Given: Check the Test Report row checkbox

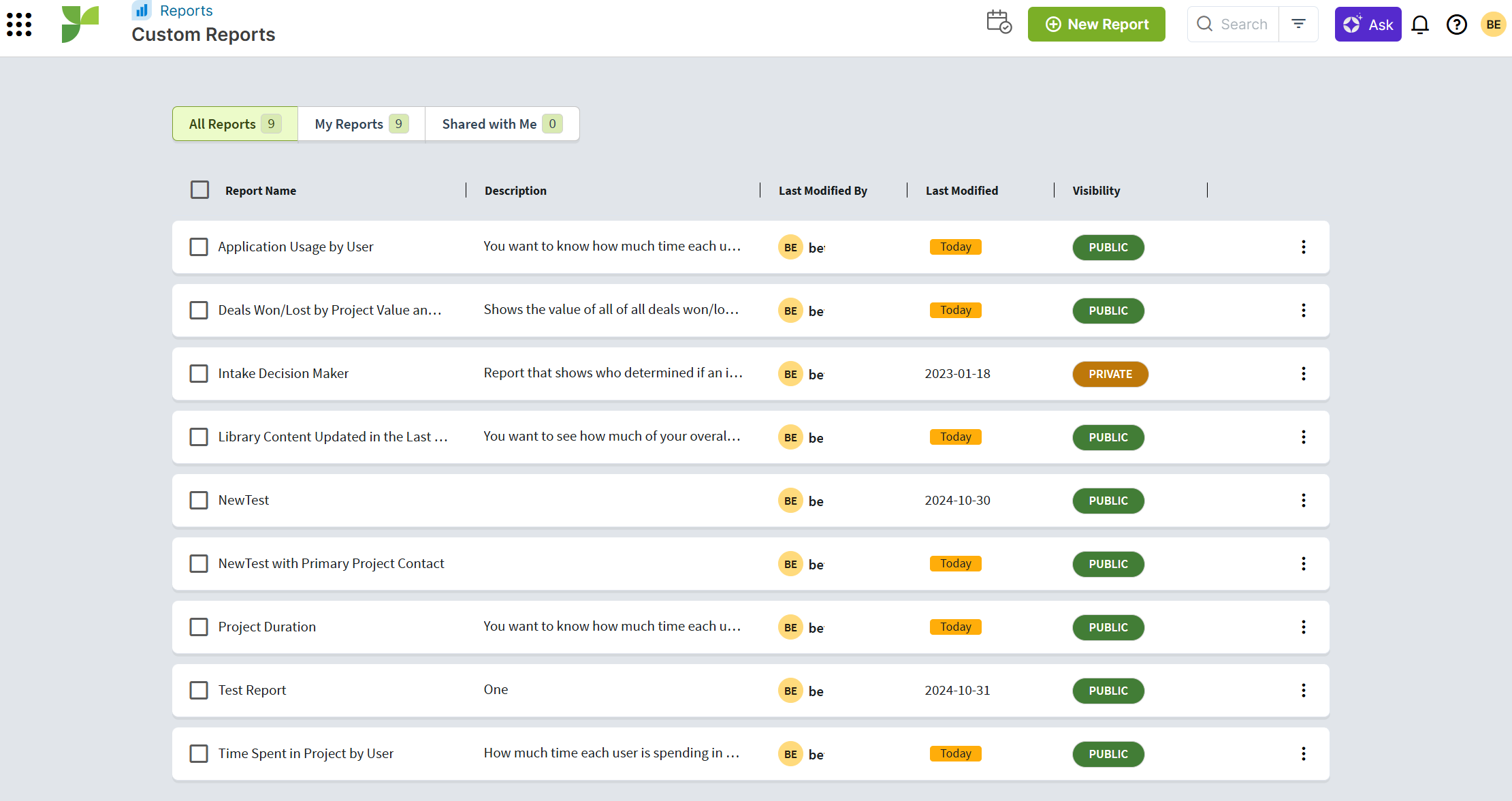Looking at the screenshot, I should coord(199,690).
